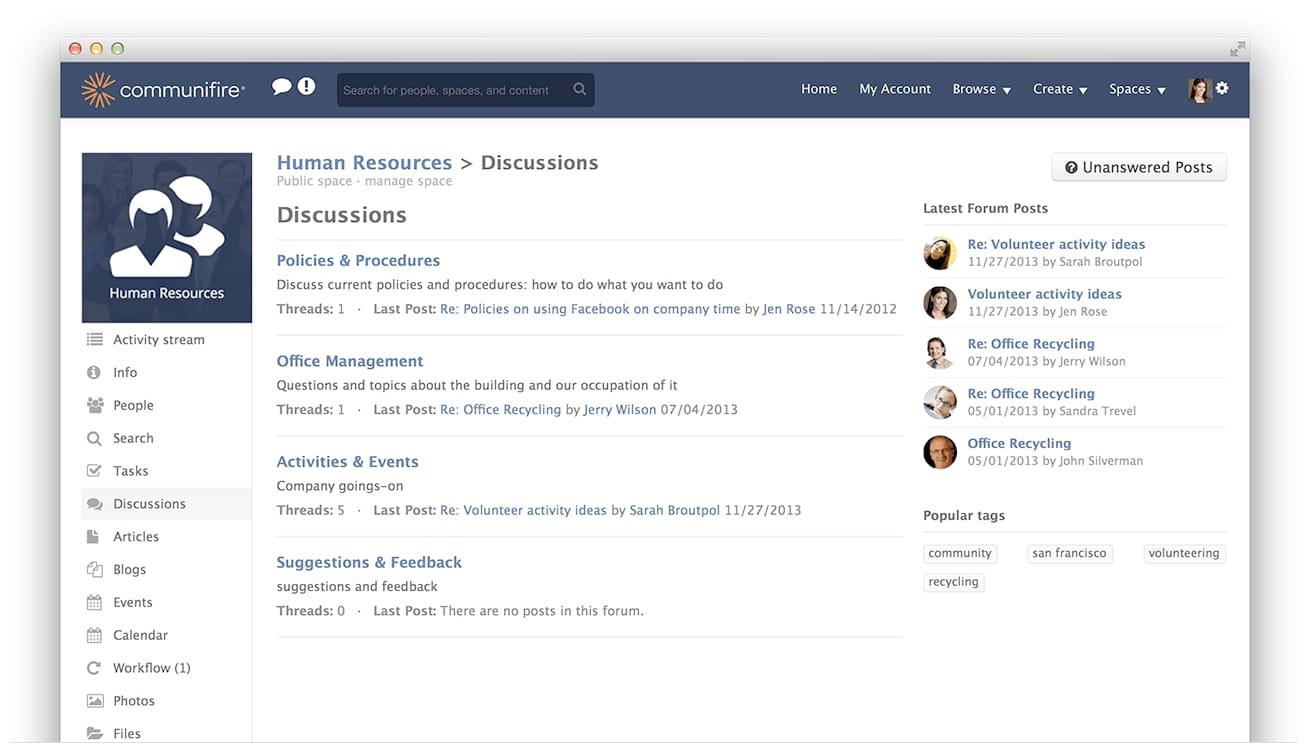Open Activity stream in the sidebar
Image resolution: width=1310 pixels, height=751 pixels.
(x=159, y=340)
